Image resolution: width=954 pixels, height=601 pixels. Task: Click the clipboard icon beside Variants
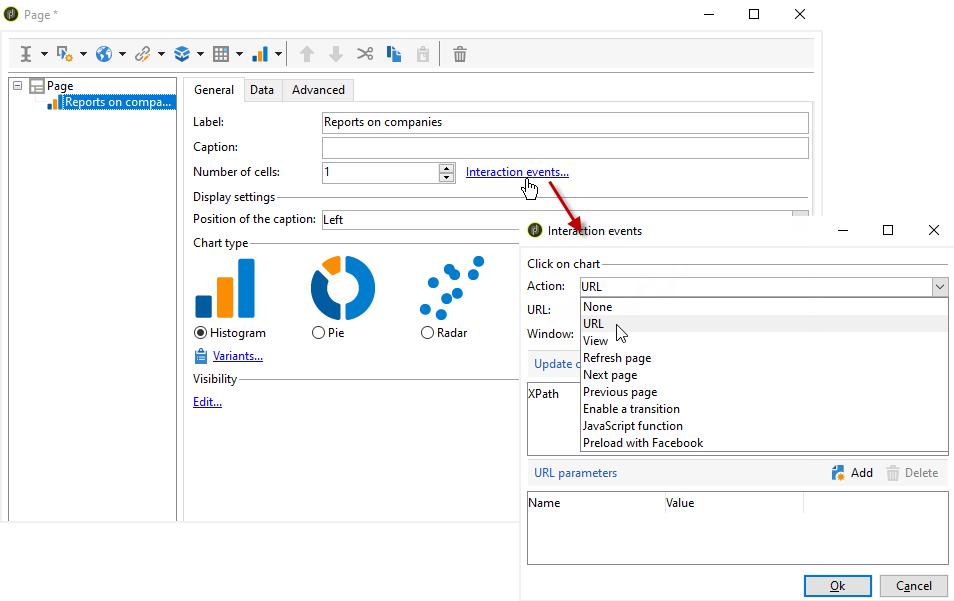(201, 356)
